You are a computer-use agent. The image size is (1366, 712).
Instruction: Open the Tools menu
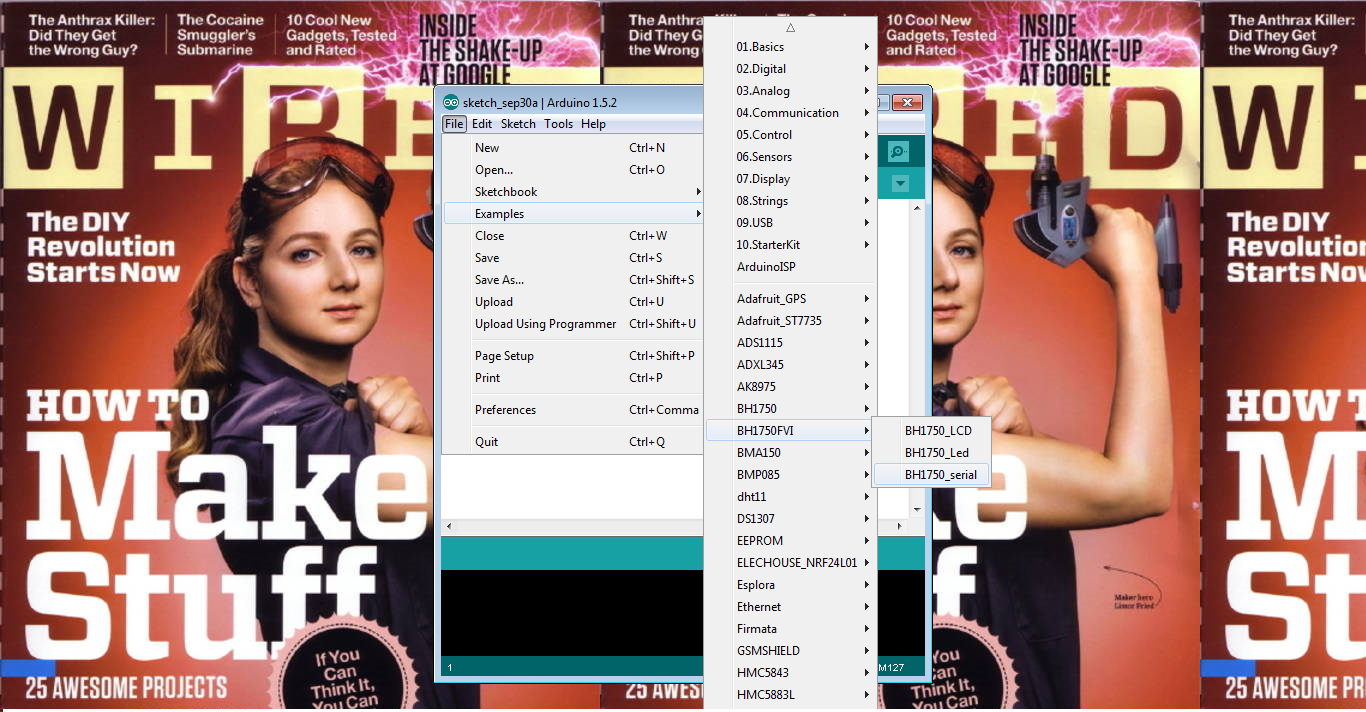click(558, 124)
